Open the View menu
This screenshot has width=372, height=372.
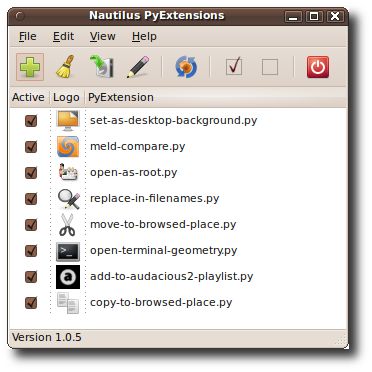coord(103,36)
